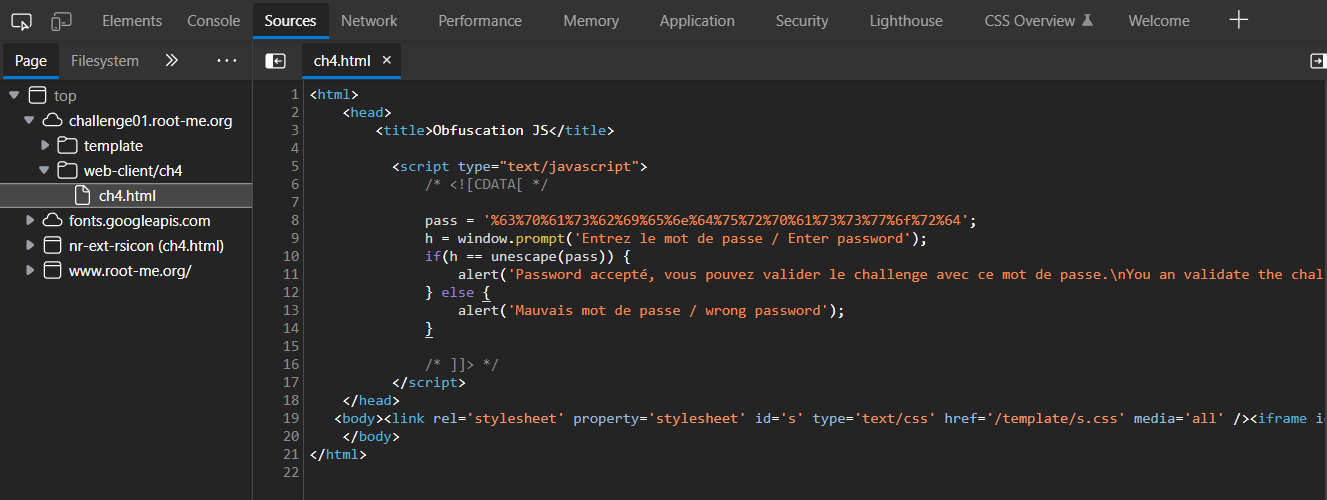Expand the fonts.googleapis.com node arrow
Screen dimensions: 1327x500
[x=29, y=221]
